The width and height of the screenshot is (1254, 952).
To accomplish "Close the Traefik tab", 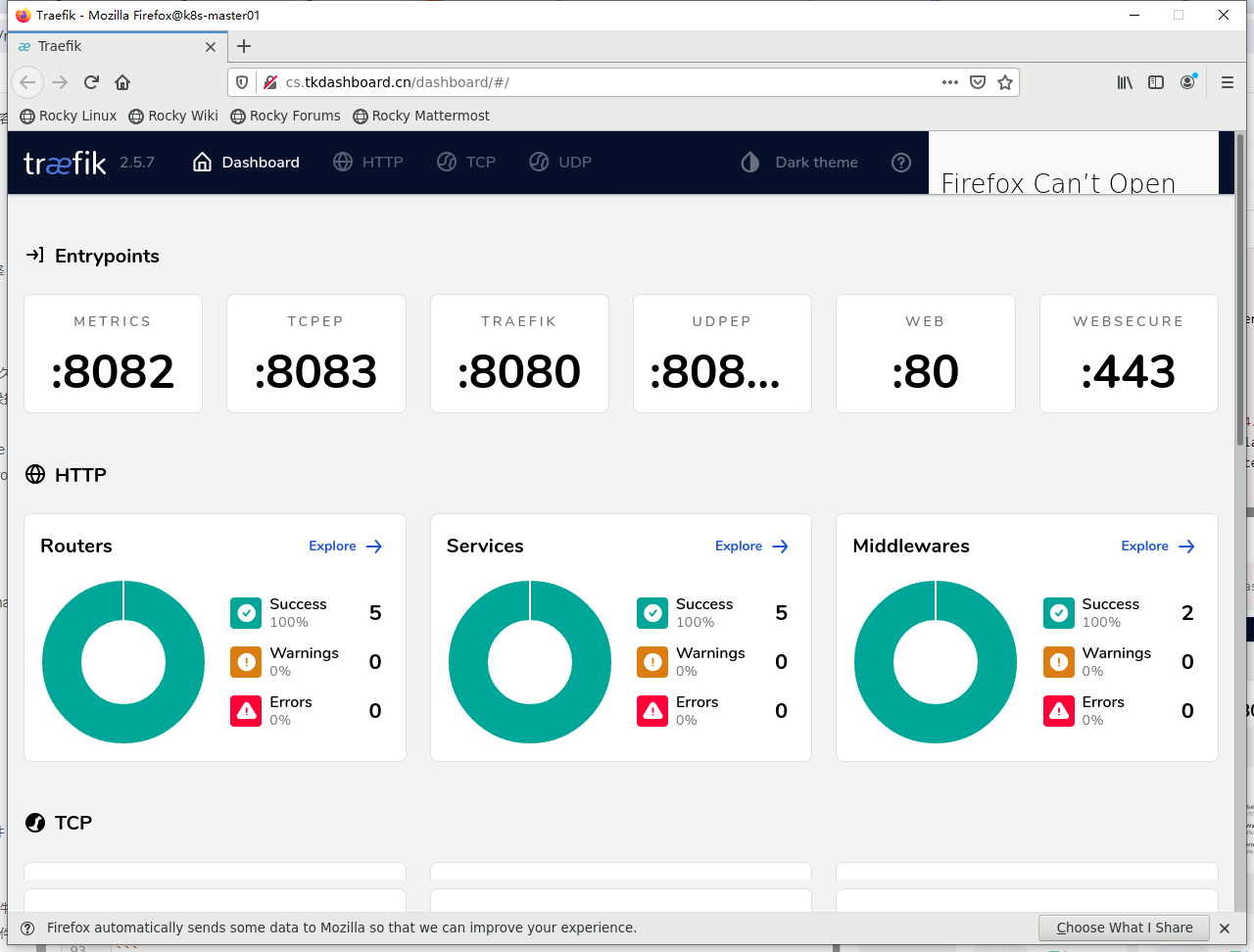I will click(x=211, y=47).
